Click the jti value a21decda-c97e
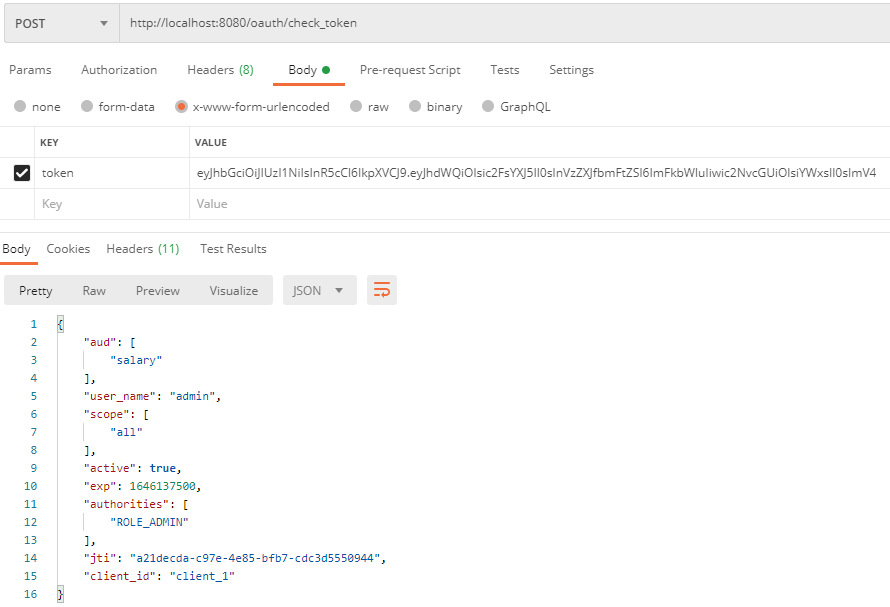The height and width of the screenshot is (607, 890). pos(255,558)
